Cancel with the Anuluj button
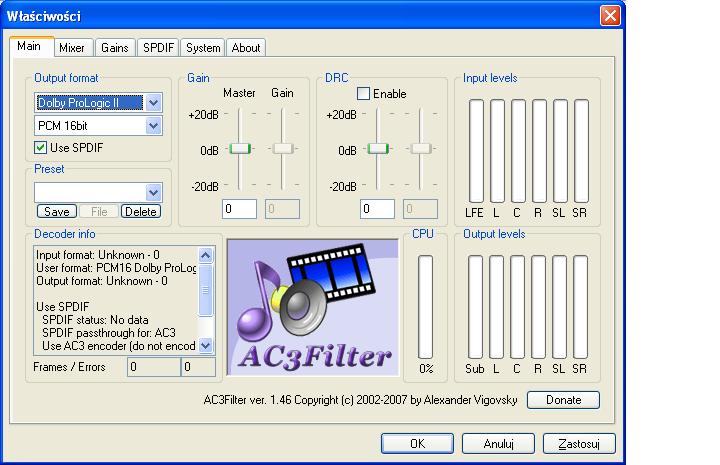This screenshot has width=720, height=465. (498, 443)
